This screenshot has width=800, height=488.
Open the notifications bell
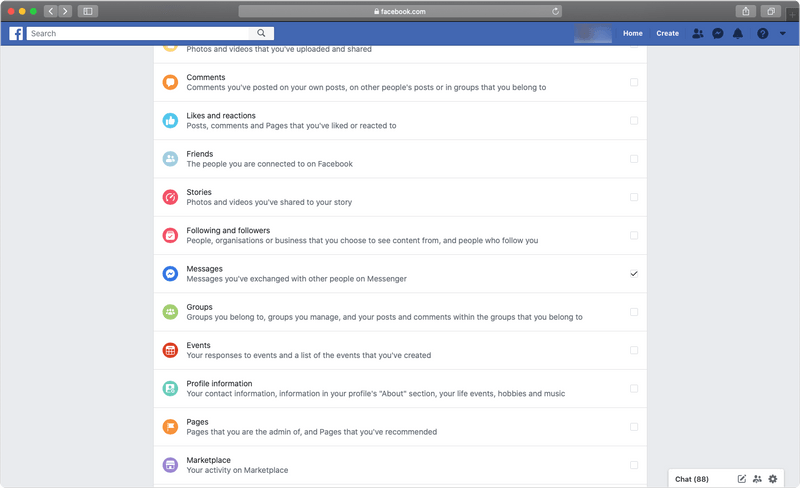[x=738, y=34]
